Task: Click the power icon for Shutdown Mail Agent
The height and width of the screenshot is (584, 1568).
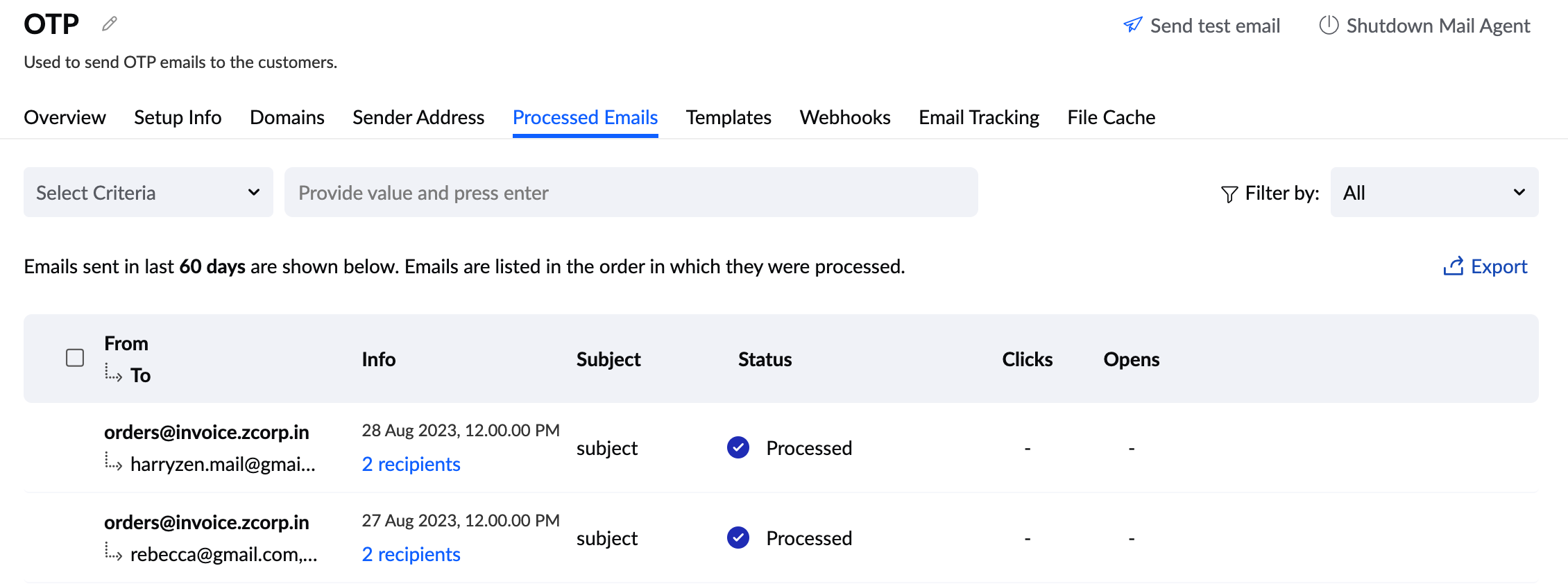Action: coord(1328,26)
